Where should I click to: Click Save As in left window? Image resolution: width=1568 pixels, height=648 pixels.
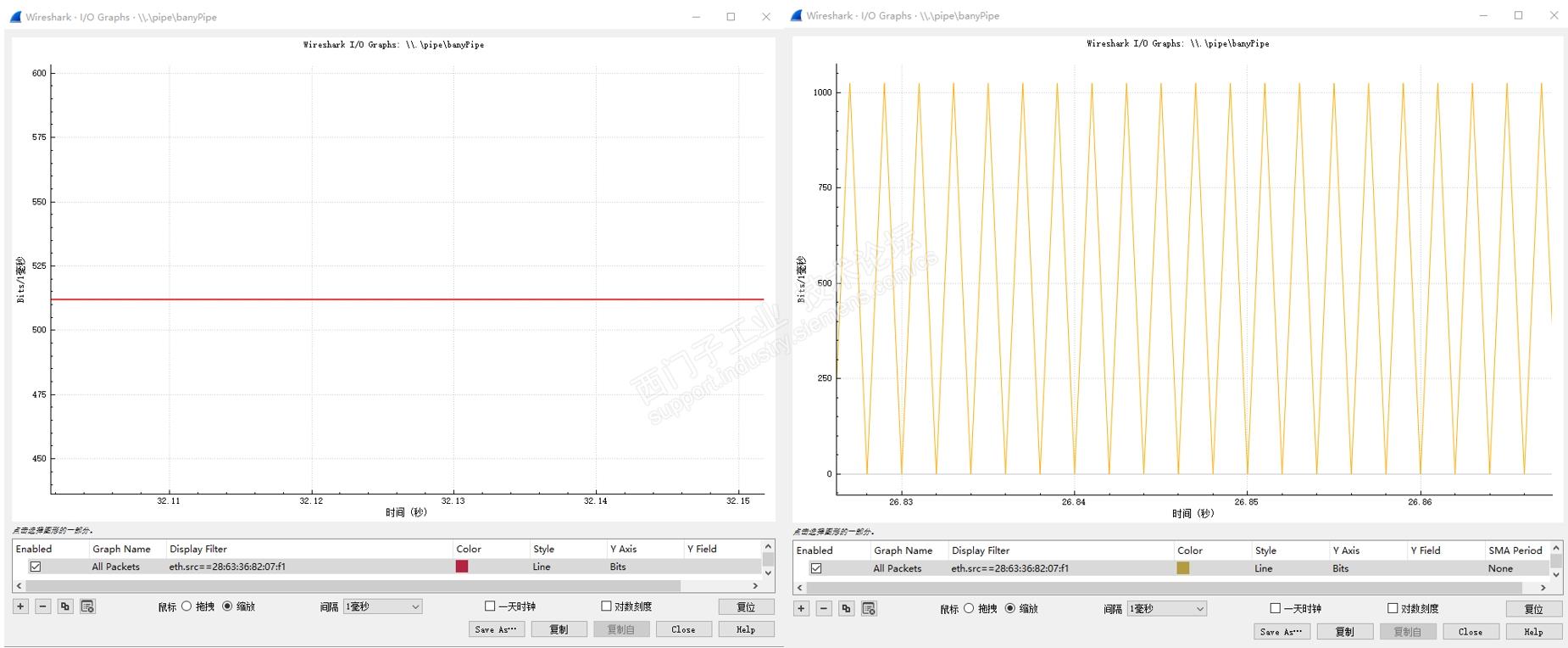tap(497, 629)
